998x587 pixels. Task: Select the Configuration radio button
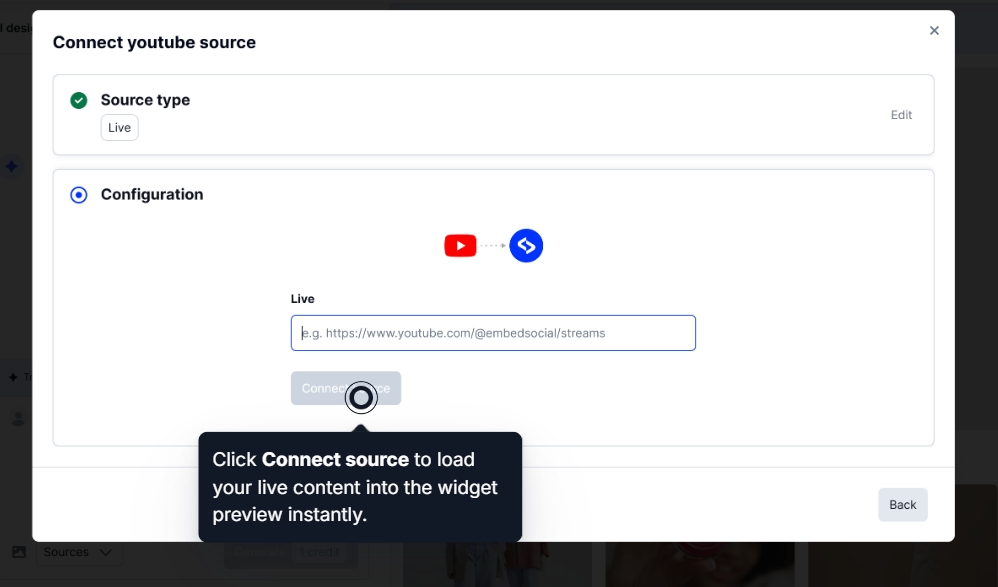(x=78, y=194)
